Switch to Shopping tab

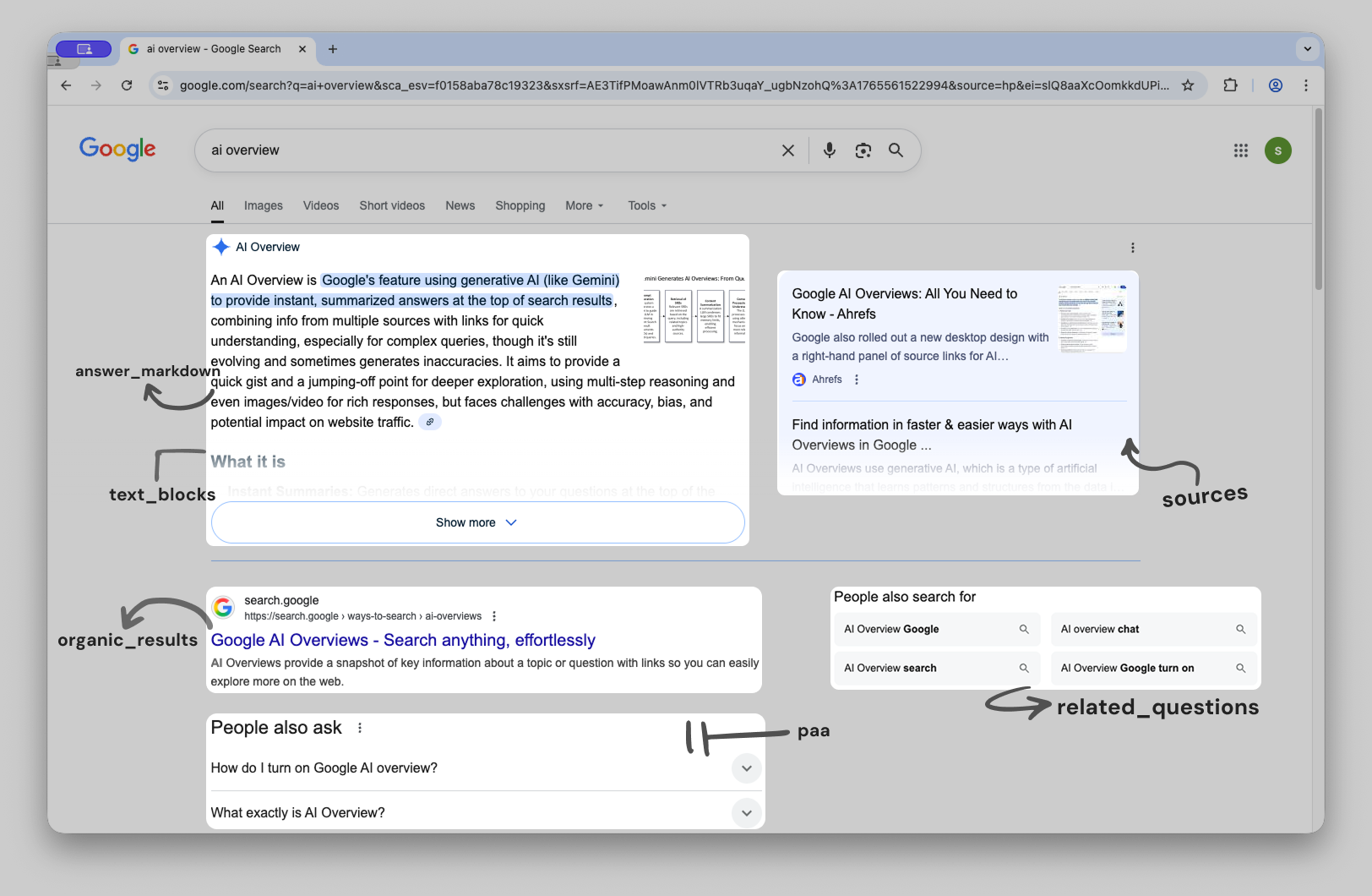[x=520, y=205]
